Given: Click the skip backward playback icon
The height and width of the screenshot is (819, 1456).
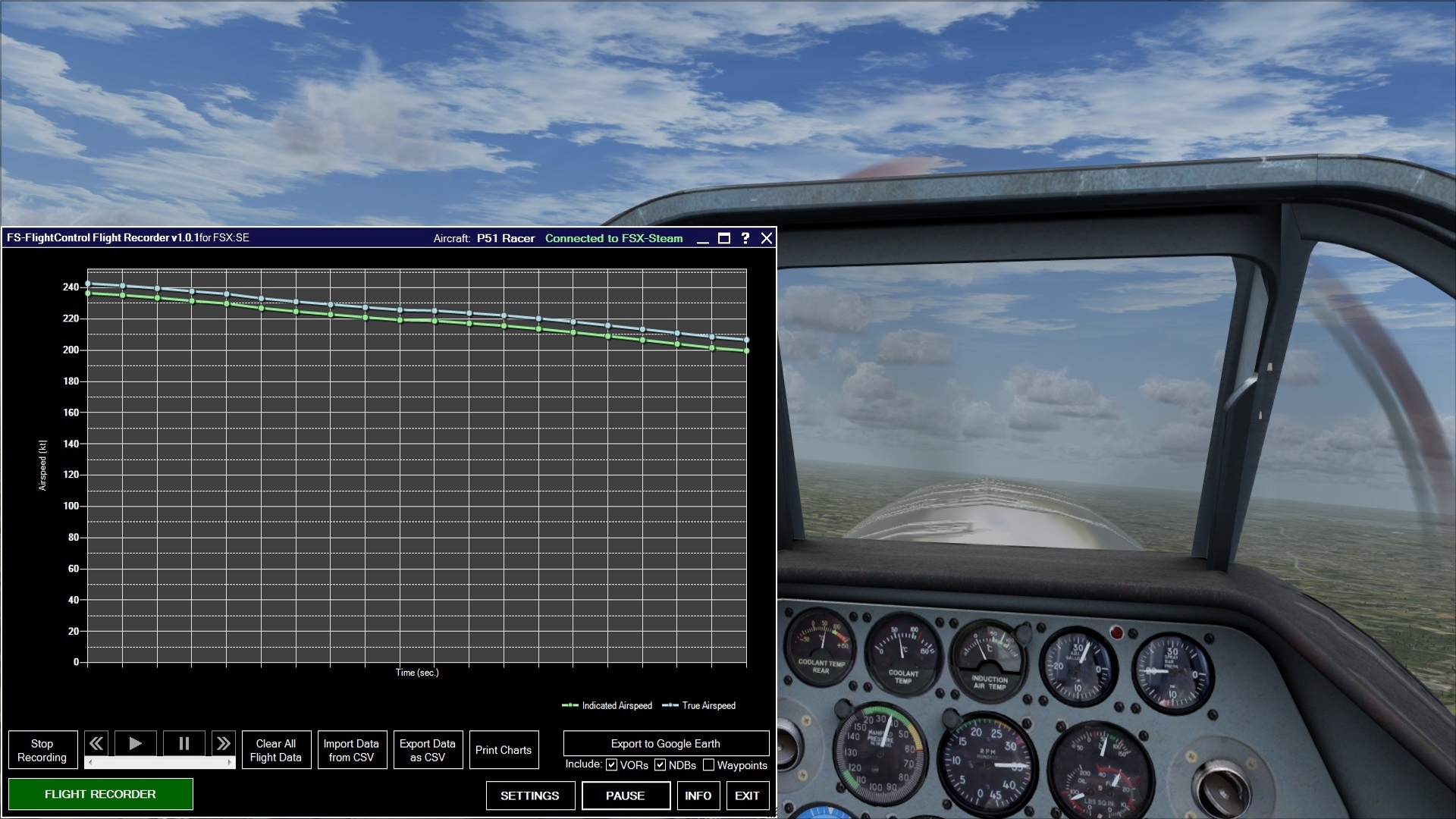Looking at the screenshot, I should click(96, 743).
